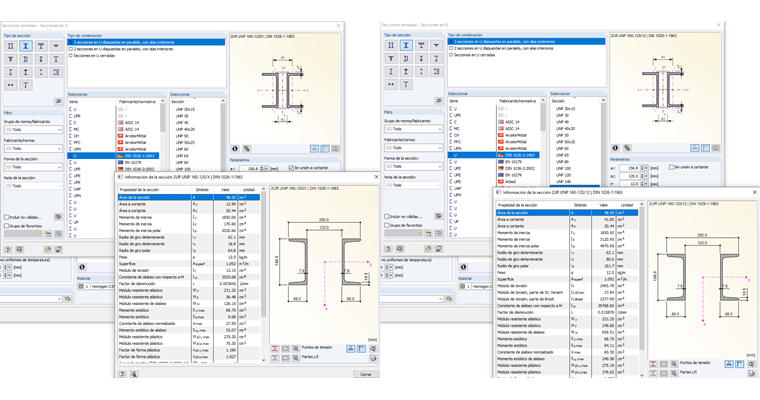This screenshot has height=400, width=760.
Task: Open 'Grupo de norma/fabricante' dropdown, right window
Action: tap(413, 129)
